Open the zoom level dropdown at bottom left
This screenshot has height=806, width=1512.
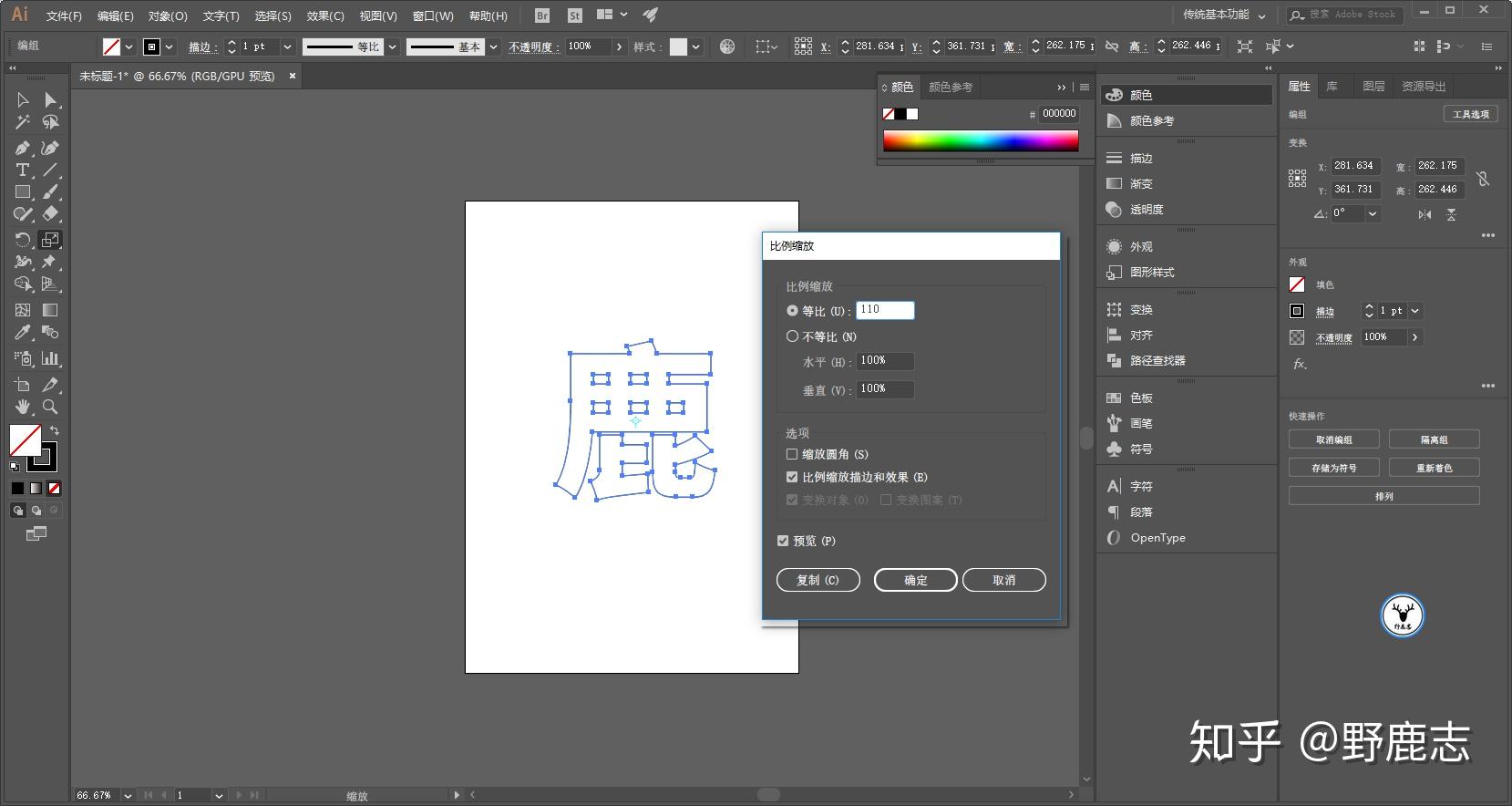point(128,796)
